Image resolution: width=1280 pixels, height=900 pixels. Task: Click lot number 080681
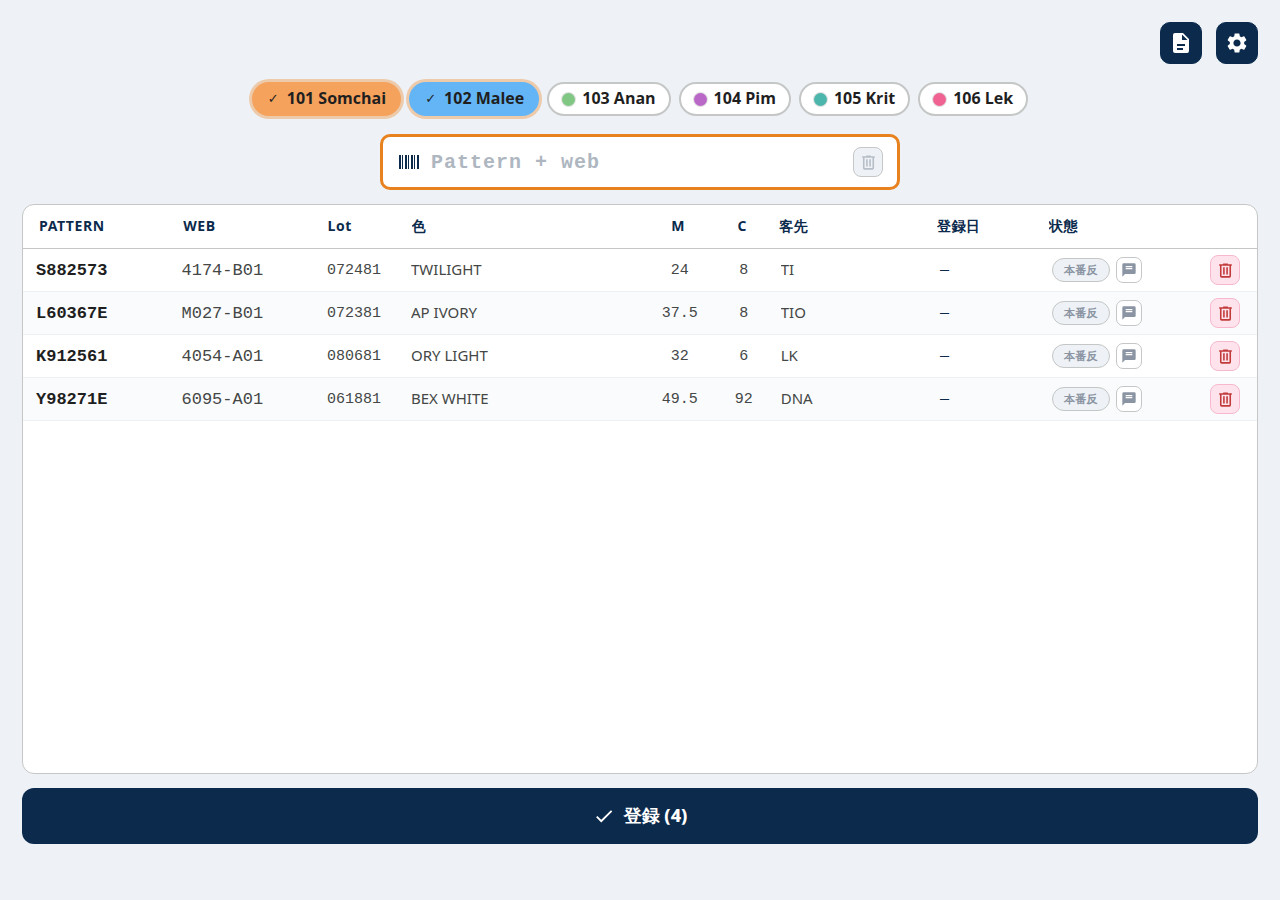point(354,356)
